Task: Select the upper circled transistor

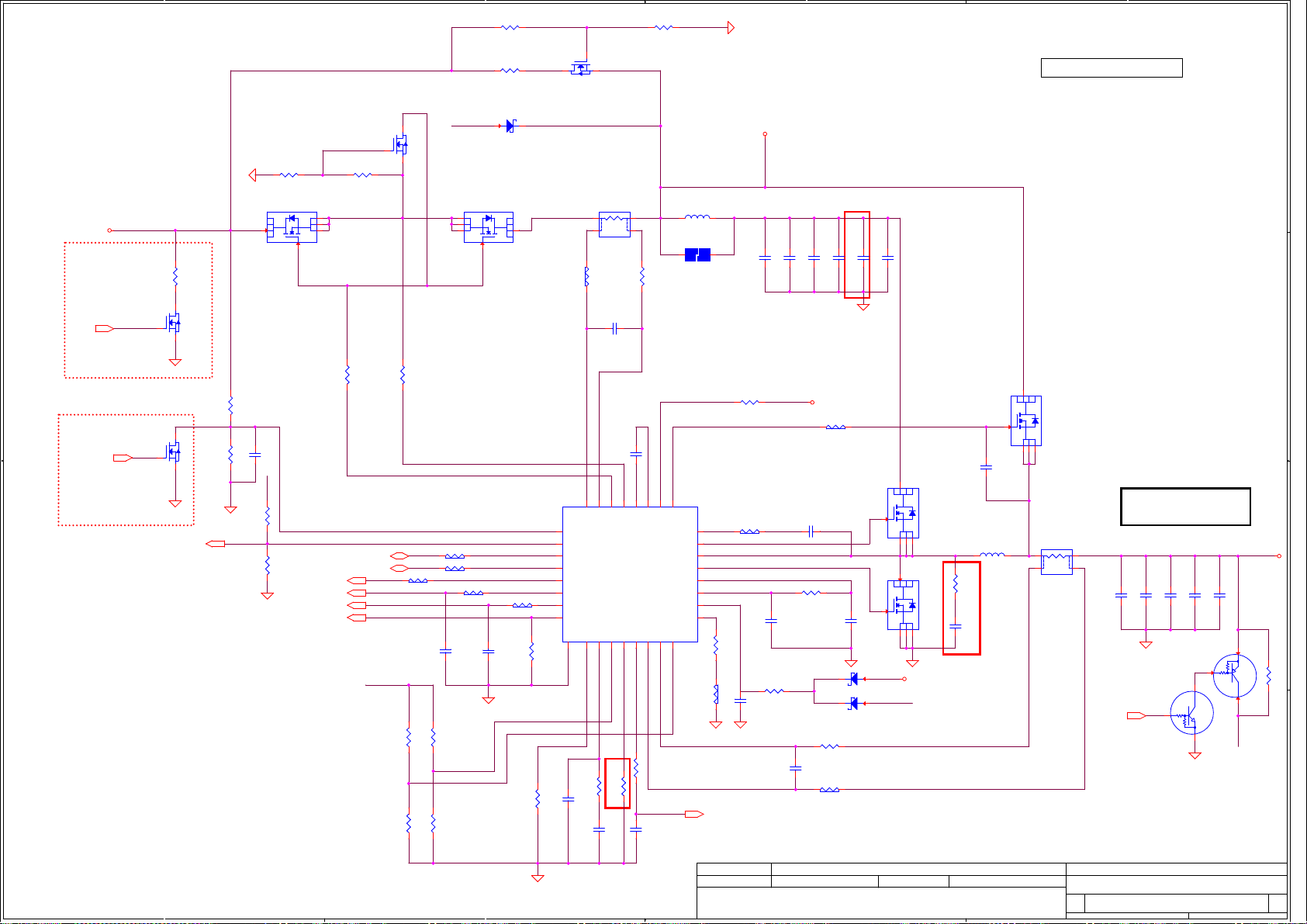Action: (x=1235, y=676)
